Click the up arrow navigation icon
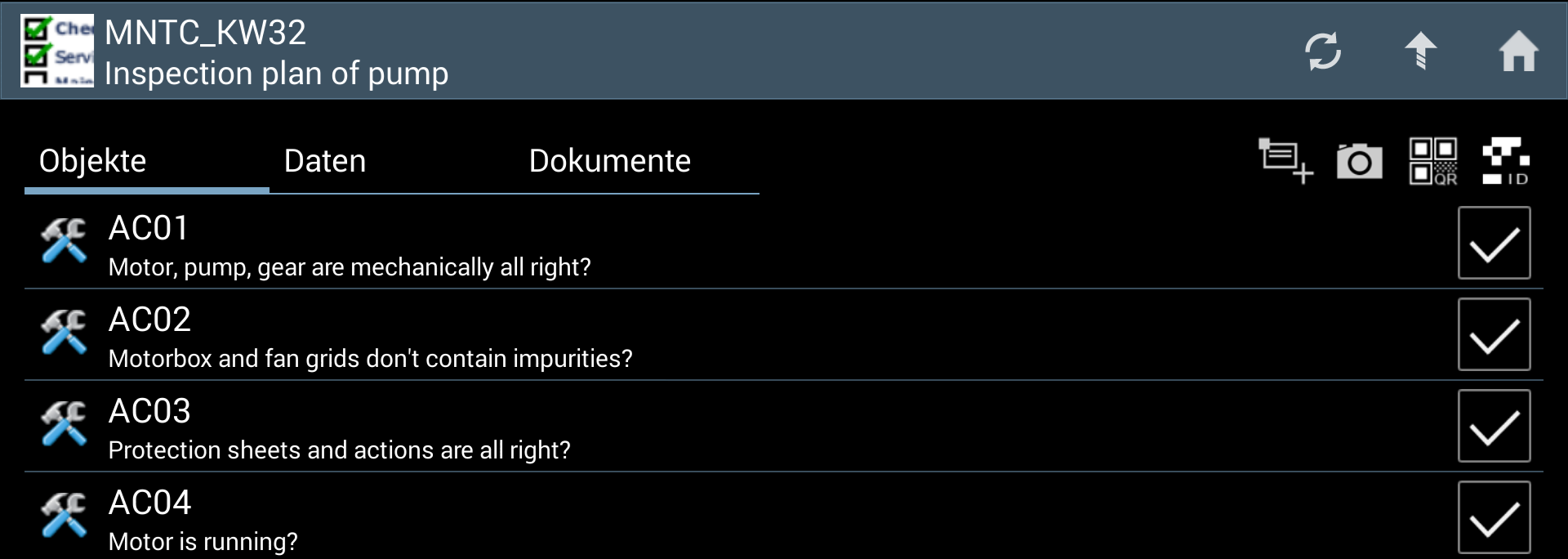Image resolution: width=1568 pixels, height=559 pixels. pyautogui.click(x=1421, y=51)
